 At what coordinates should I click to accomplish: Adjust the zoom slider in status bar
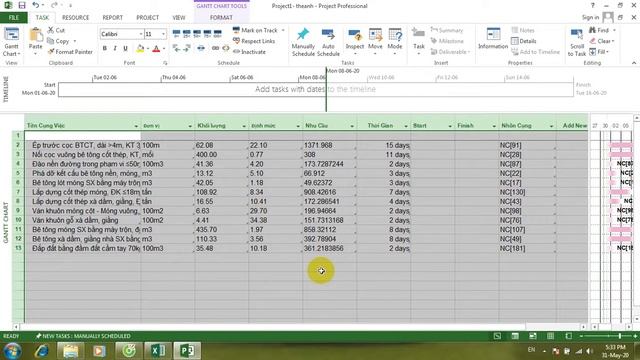619,336
